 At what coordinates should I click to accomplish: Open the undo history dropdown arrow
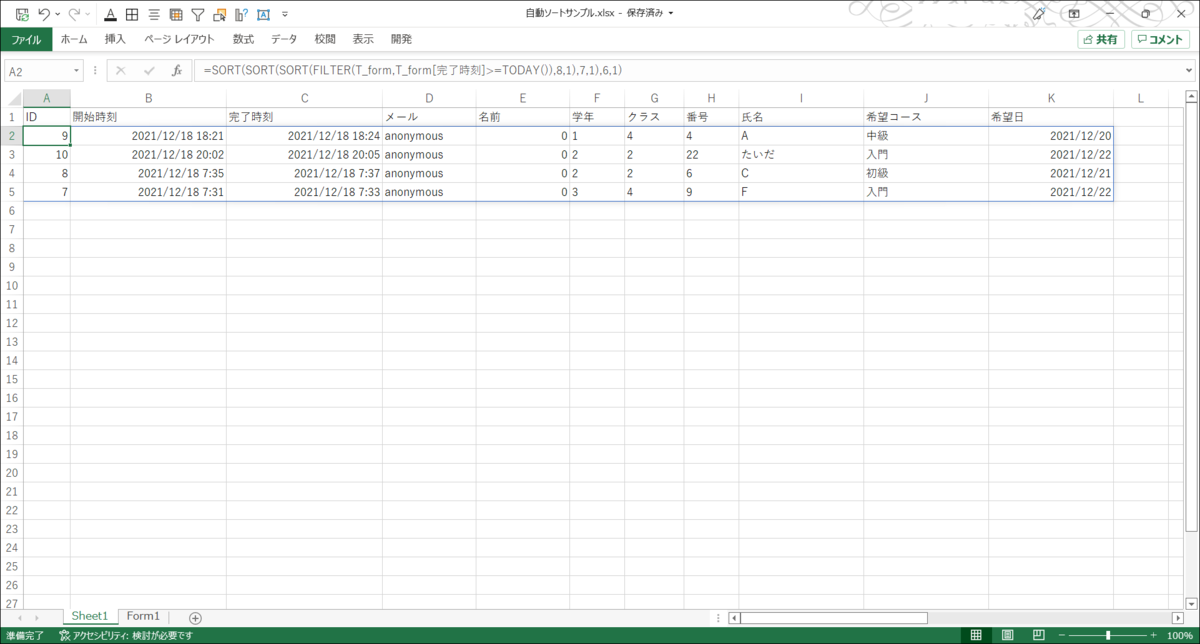(x=57, y=14)
